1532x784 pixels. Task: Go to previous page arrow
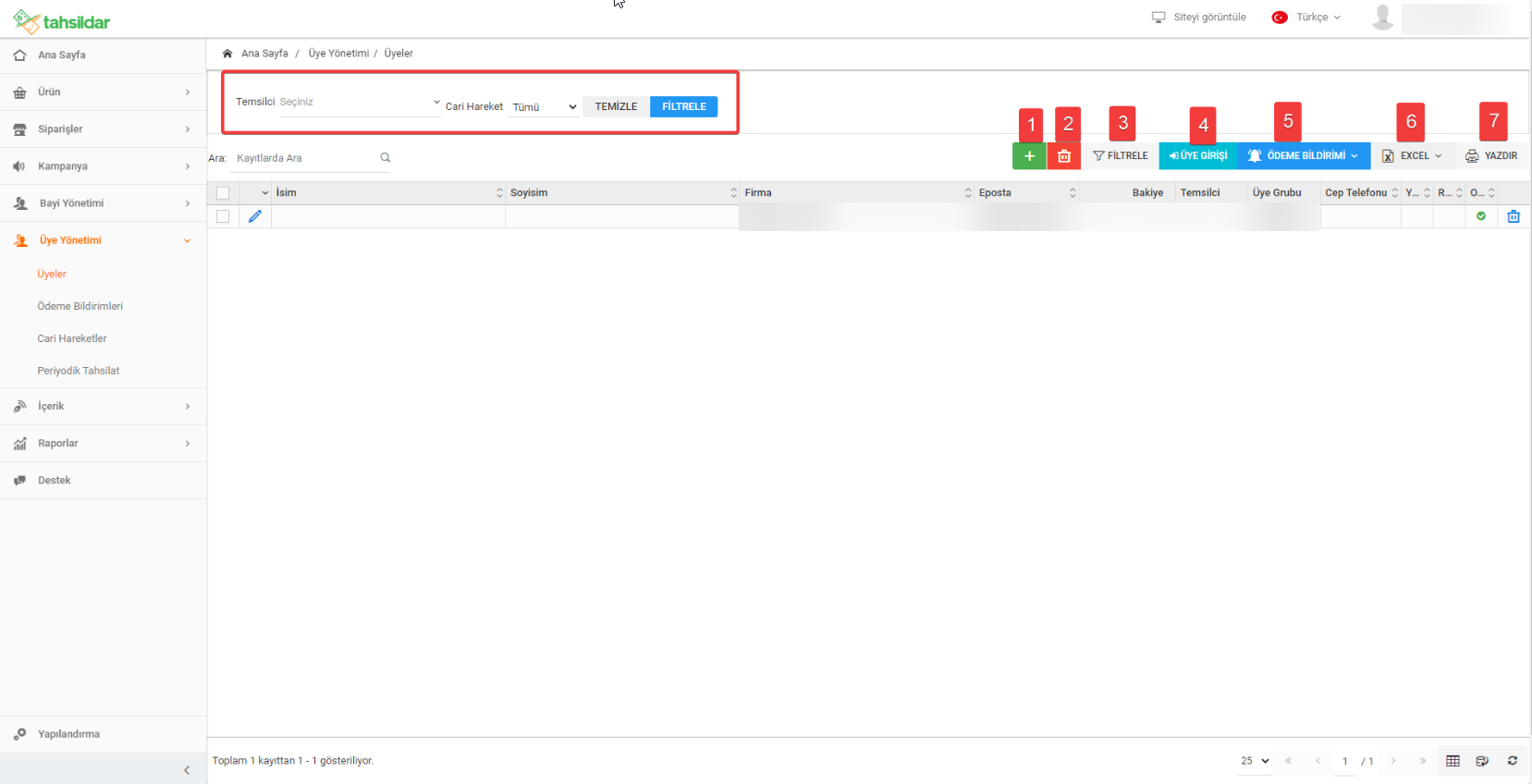[x=1318, y=761]
